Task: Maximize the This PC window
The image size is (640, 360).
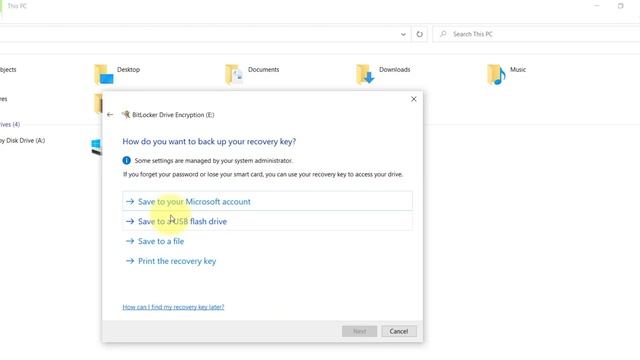Action: 620,6
